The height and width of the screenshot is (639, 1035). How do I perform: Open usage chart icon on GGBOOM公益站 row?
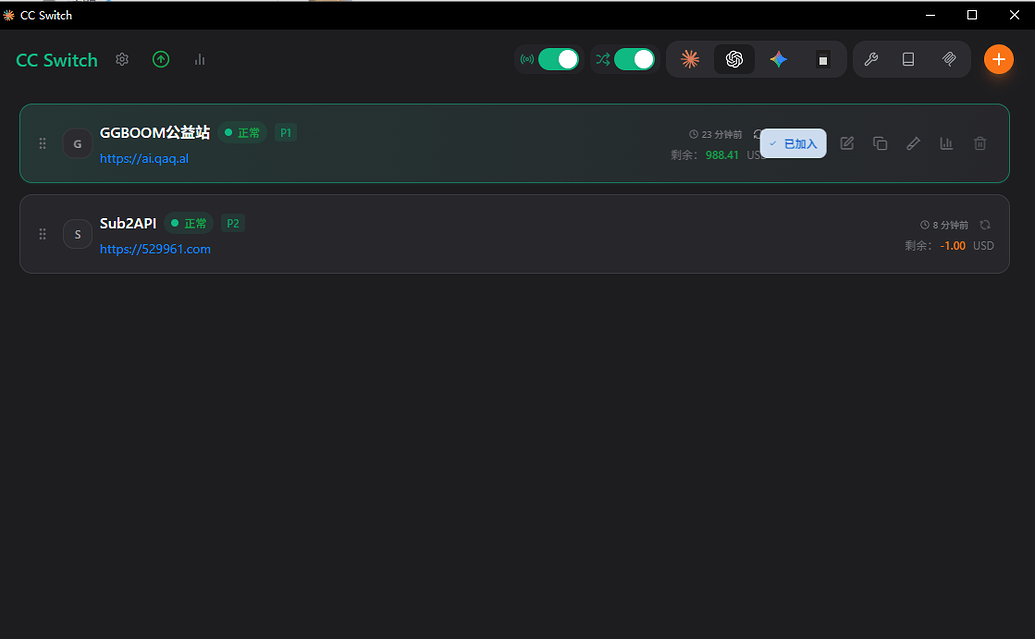tap(947, 143)
